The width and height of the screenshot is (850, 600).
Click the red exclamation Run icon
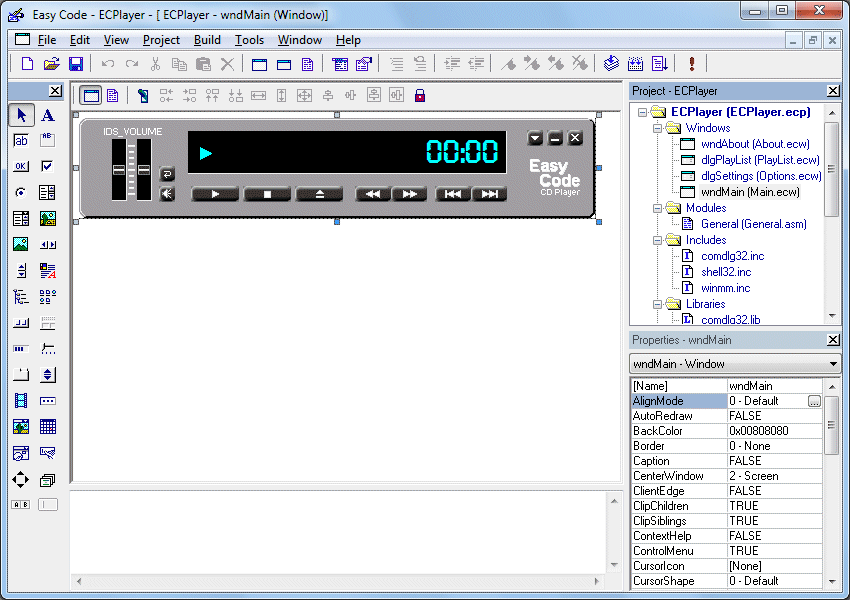pos(692,64)
